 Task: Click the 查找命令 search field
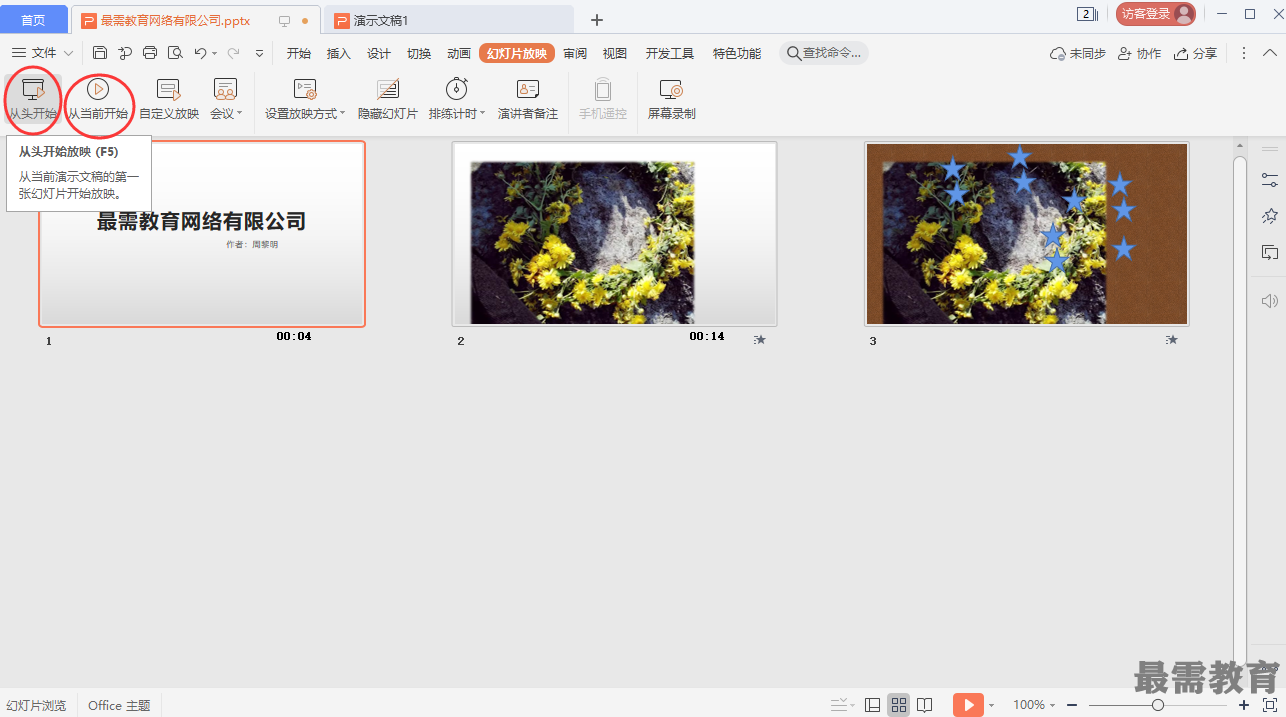point(824,53)
